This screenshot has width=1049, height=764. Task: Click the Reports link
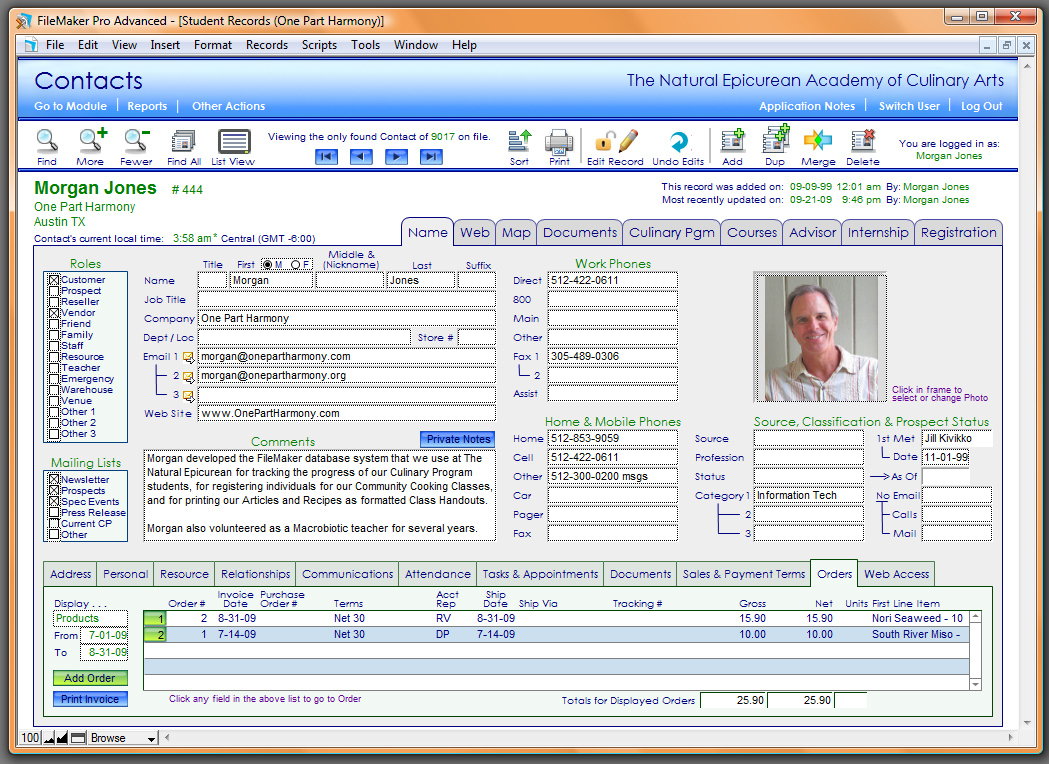click(147, 106)
